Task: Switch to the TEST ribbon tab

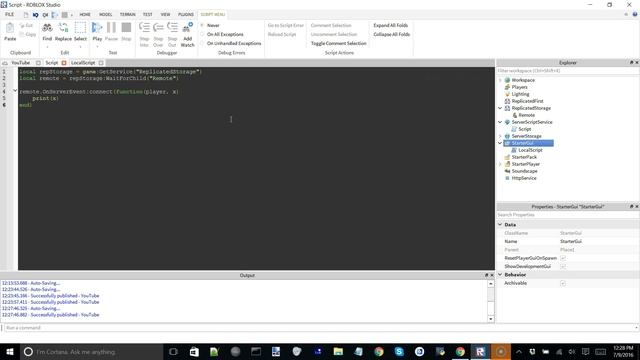Action: pos(147,14)
